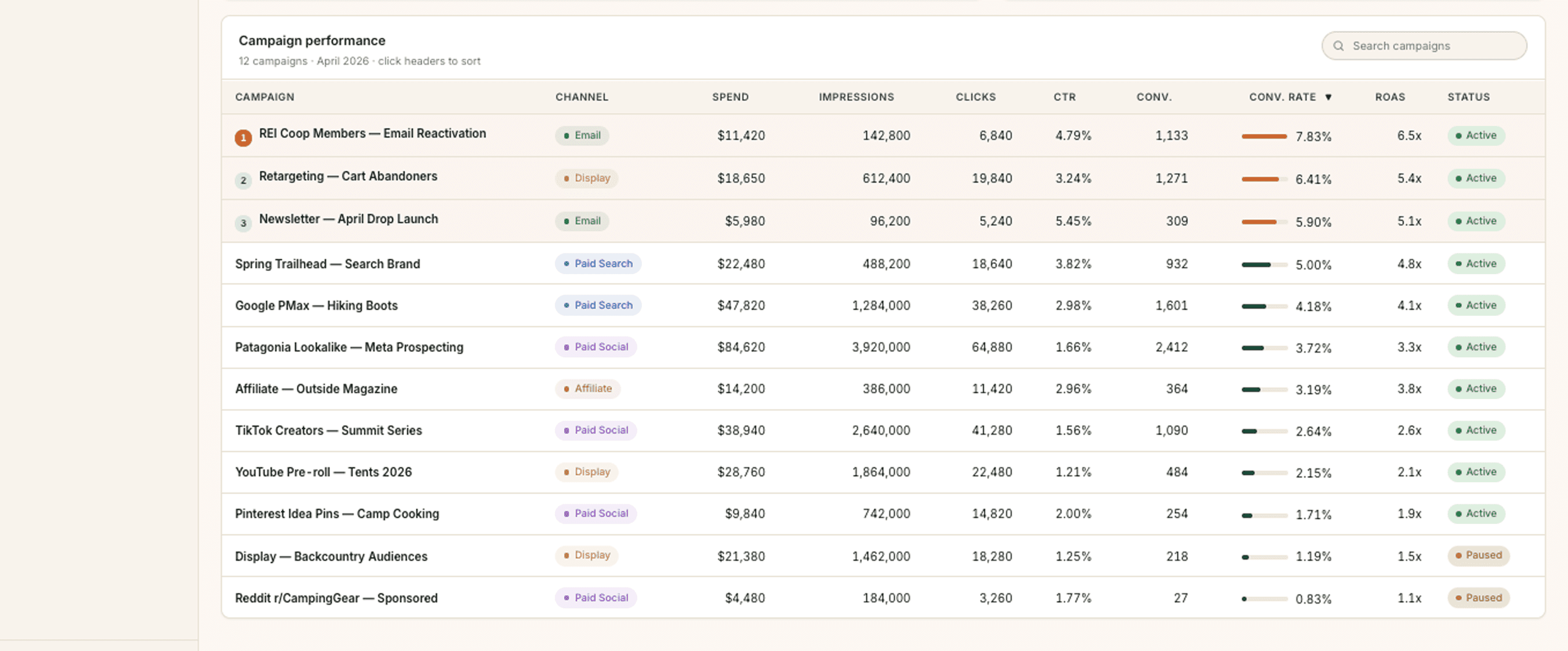Open Spring Trailhead — Search Brand campaign

tap(327, 264)
